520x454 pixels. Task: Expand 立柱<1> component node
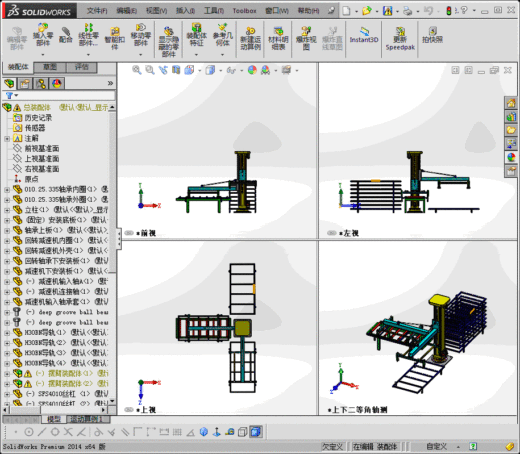click(x=7, y=210)
